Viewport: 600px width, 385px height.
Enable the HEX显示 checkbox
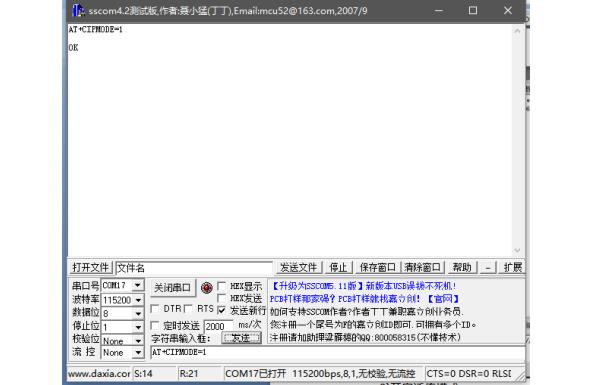click(221, 285)
